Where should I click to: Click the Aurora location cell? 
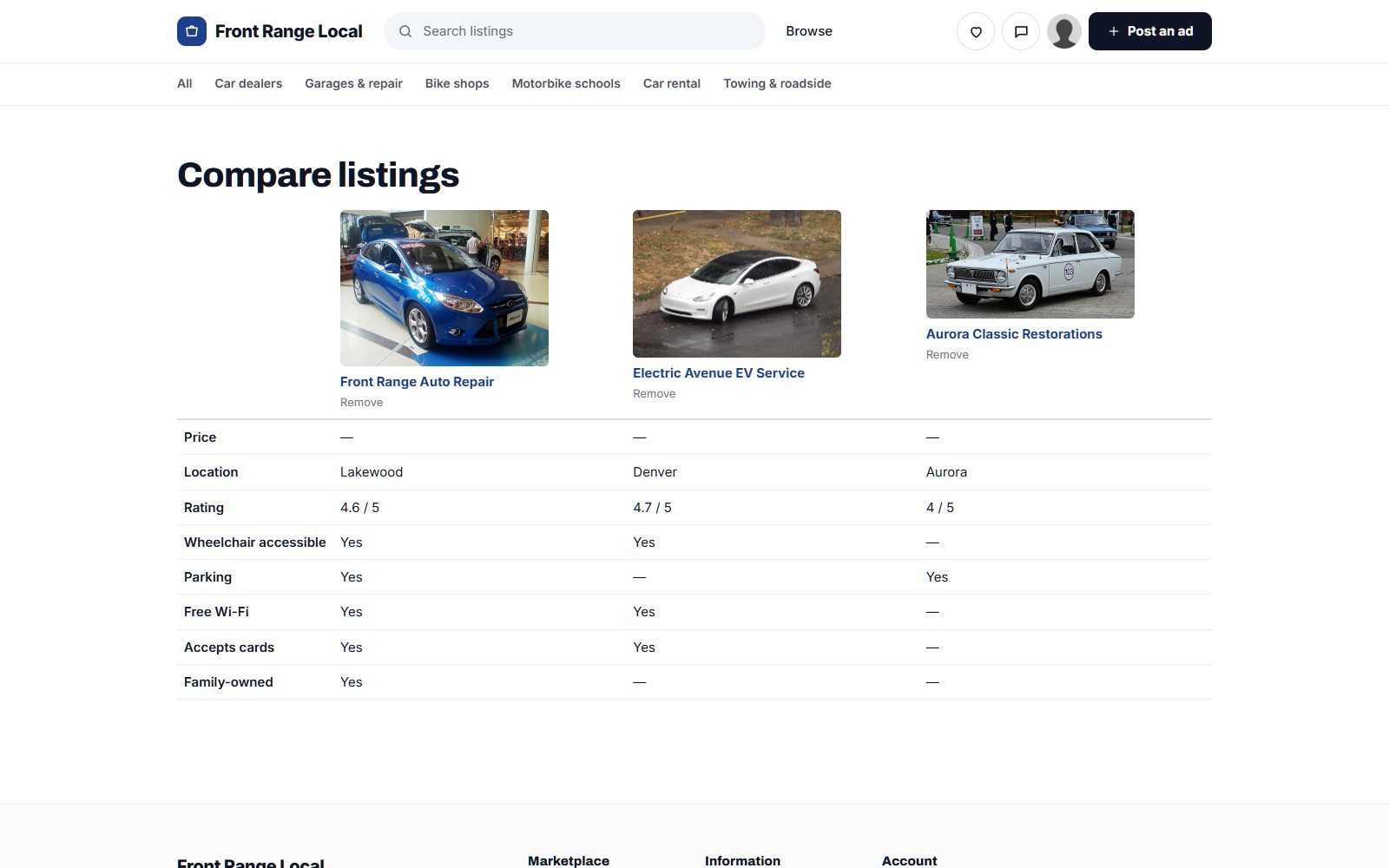click(x=946, y=472)
